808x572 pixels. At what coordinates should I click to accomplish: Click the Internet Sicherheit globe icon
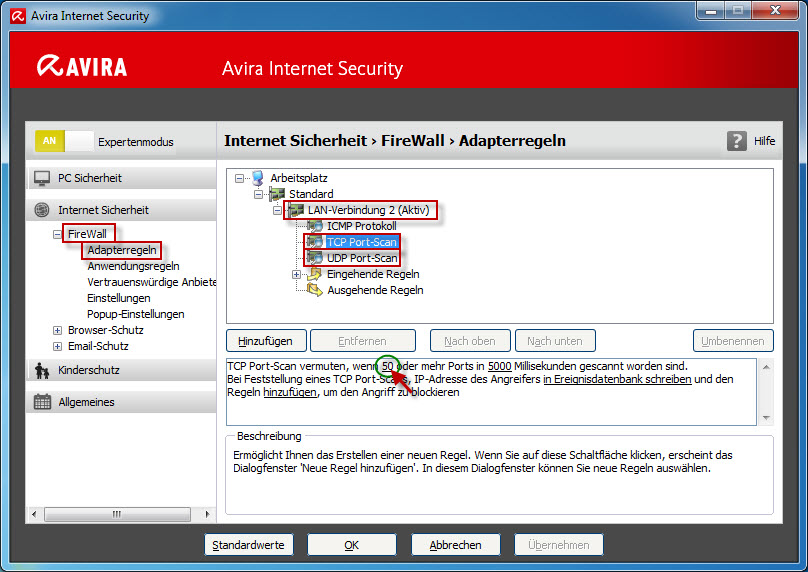click(42, 210)
